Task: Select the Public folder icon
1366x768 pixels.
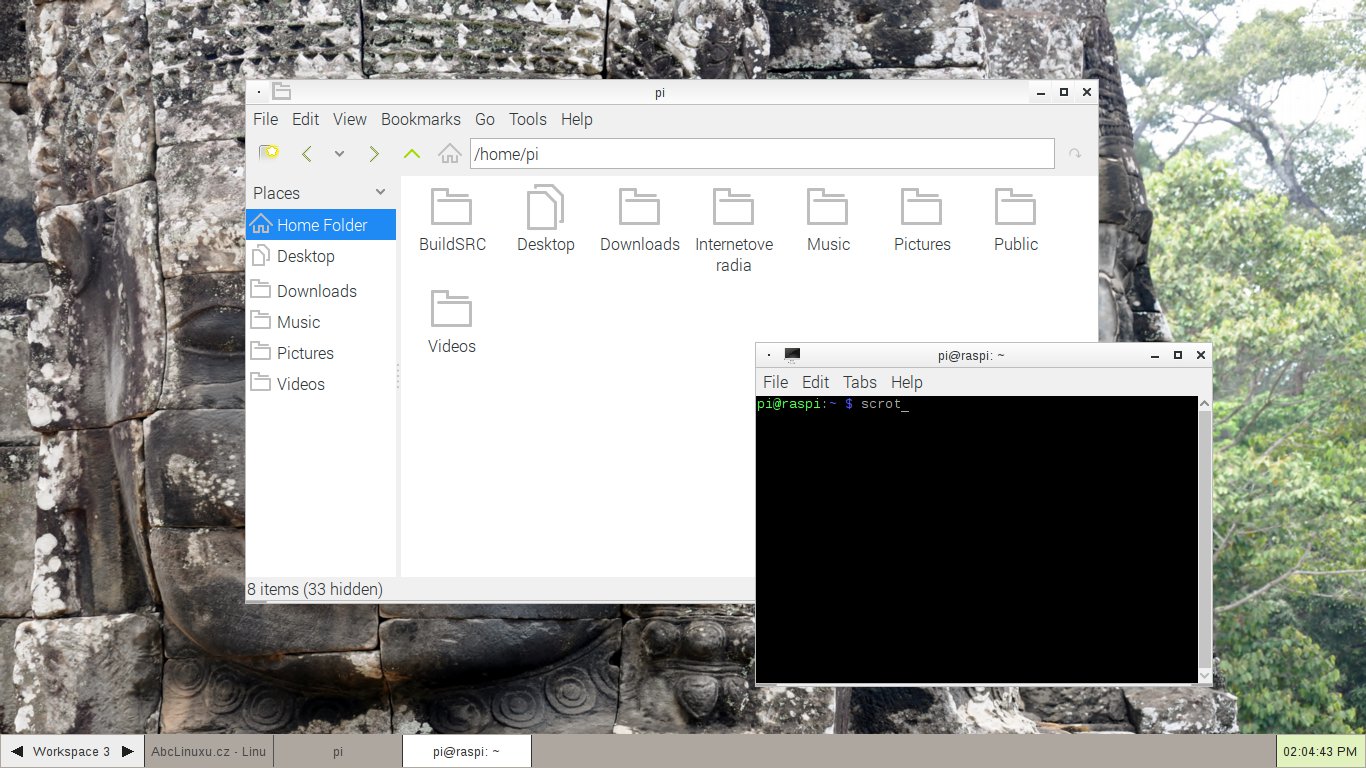Action: [x=1015, y=207]
